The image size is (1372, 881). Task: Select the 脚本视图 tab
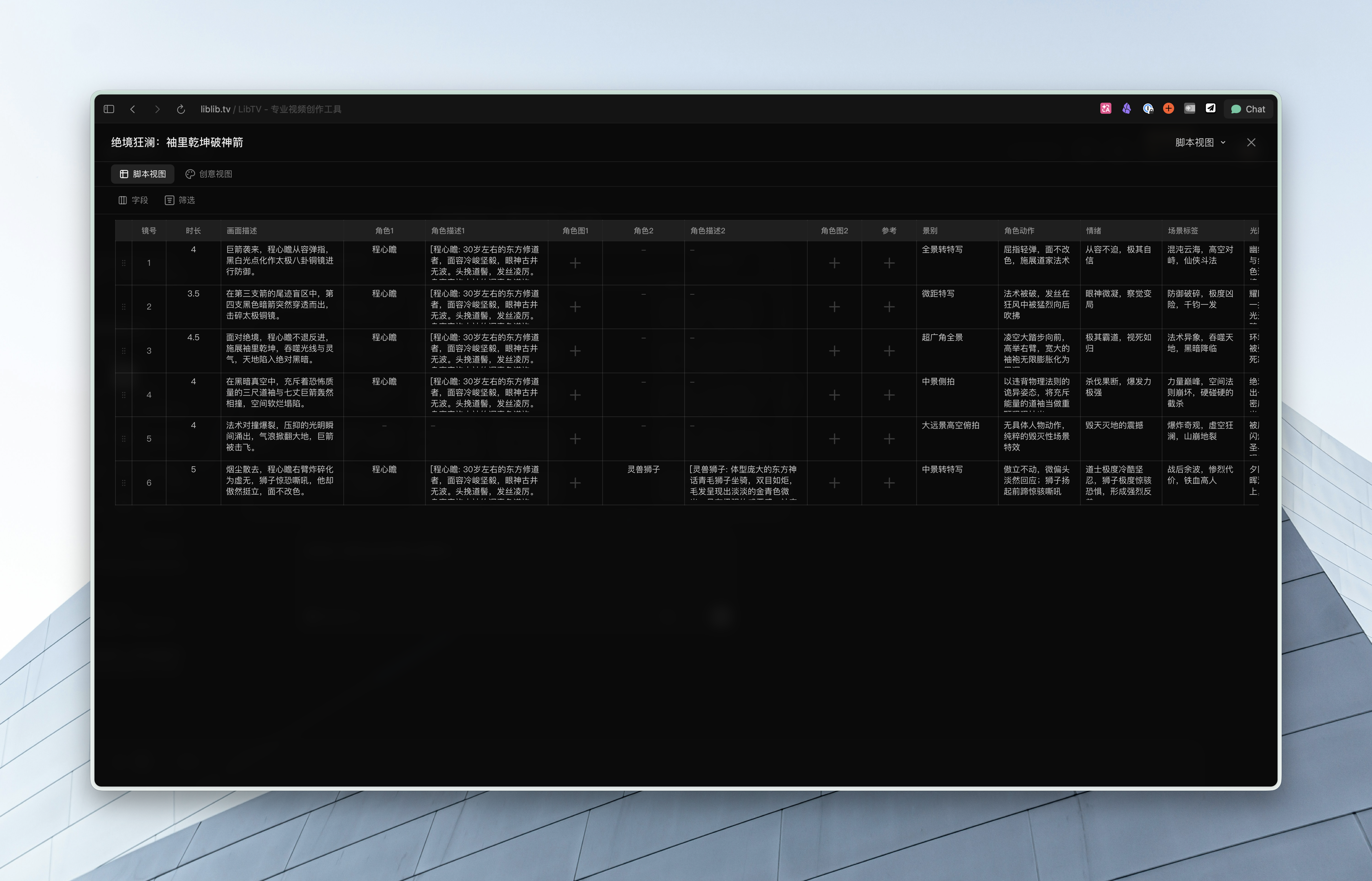[x=142, y=174]
